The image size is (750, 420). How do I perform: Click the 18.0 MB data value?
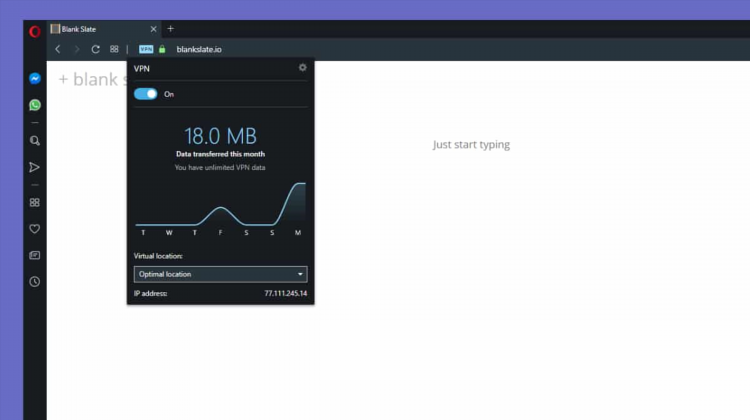click(x=221, y=136)
